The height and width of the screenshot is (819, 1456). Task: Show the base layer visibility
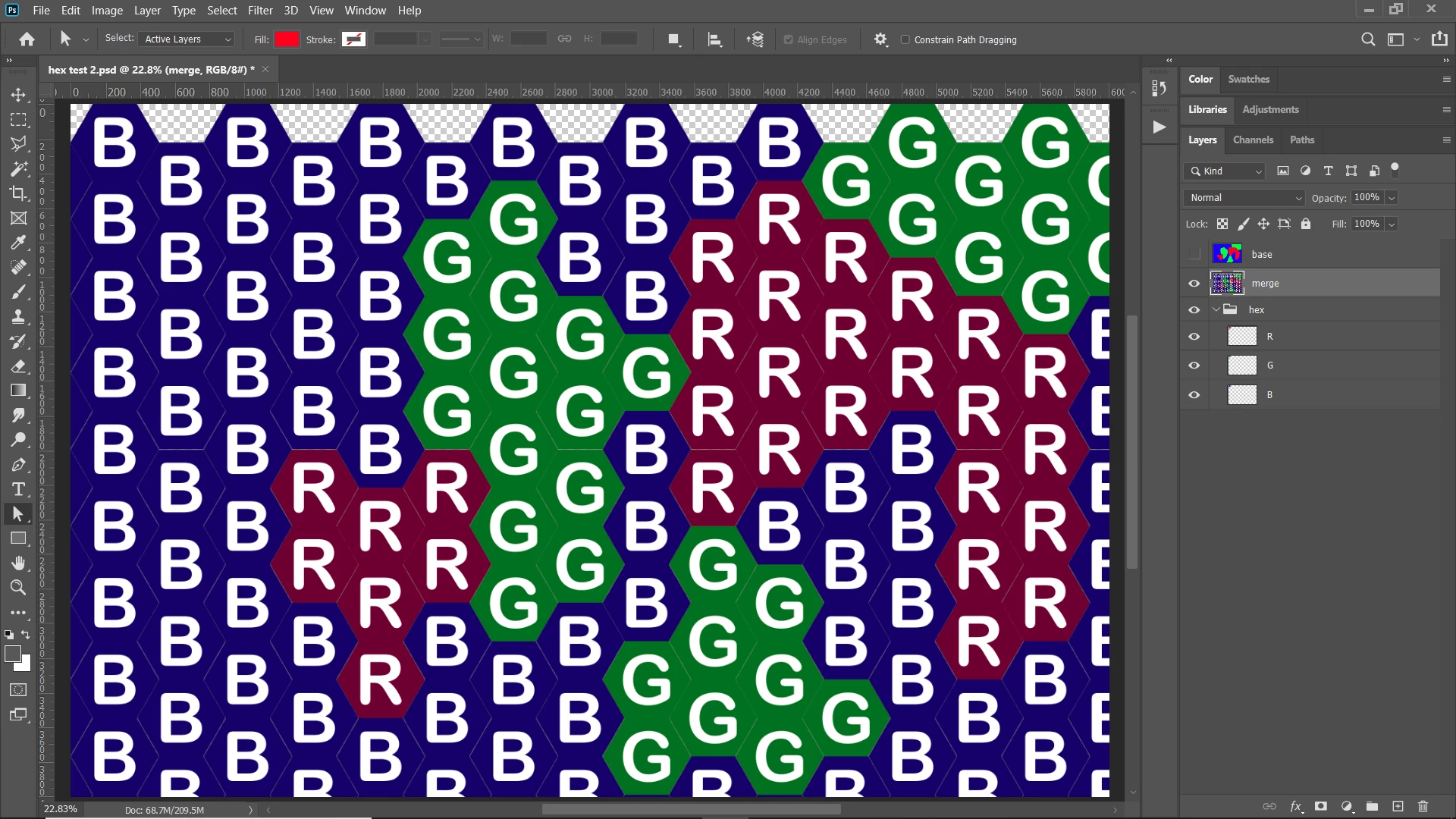(1194, 254)
